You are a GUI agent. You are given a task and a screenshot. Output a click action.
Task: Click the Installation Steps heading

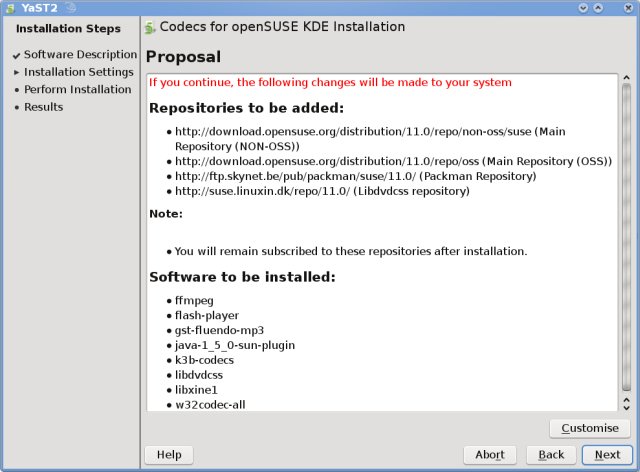tap(68, 29)
